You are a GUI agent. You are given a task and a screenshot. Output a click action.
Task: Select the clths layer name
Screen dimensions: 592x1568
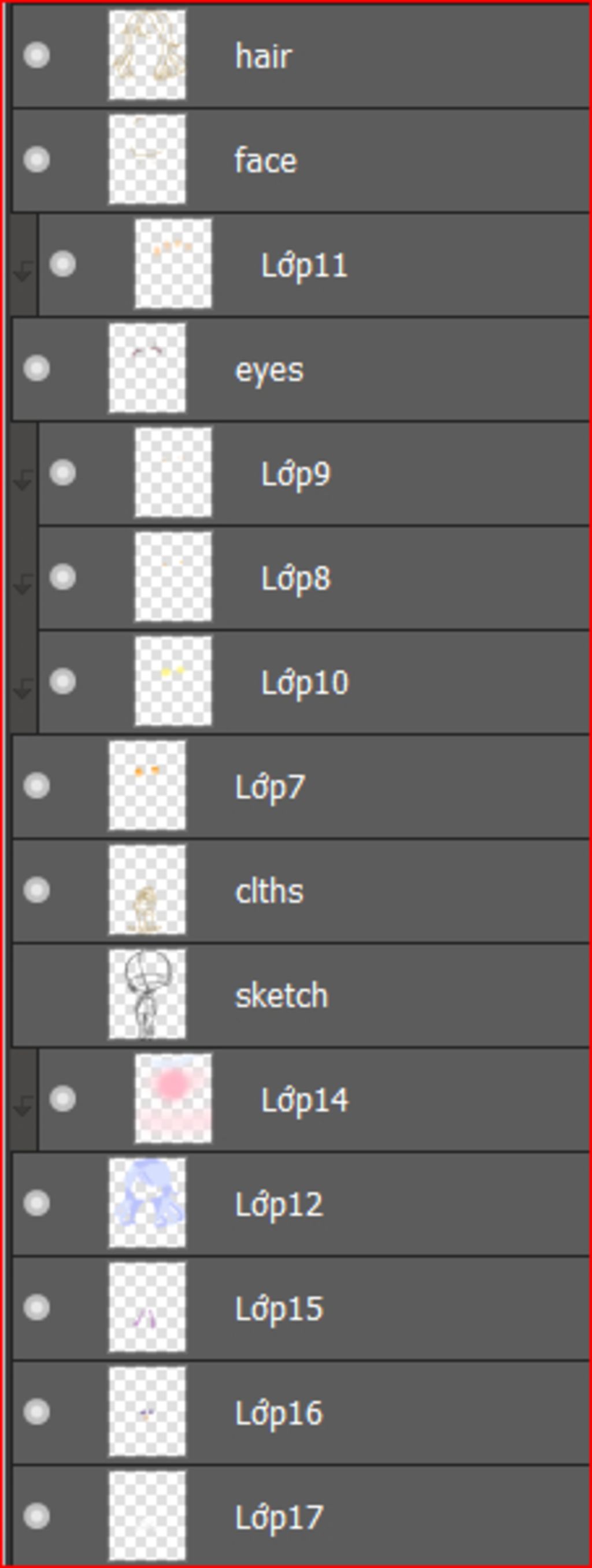click(x=269, y=891)
